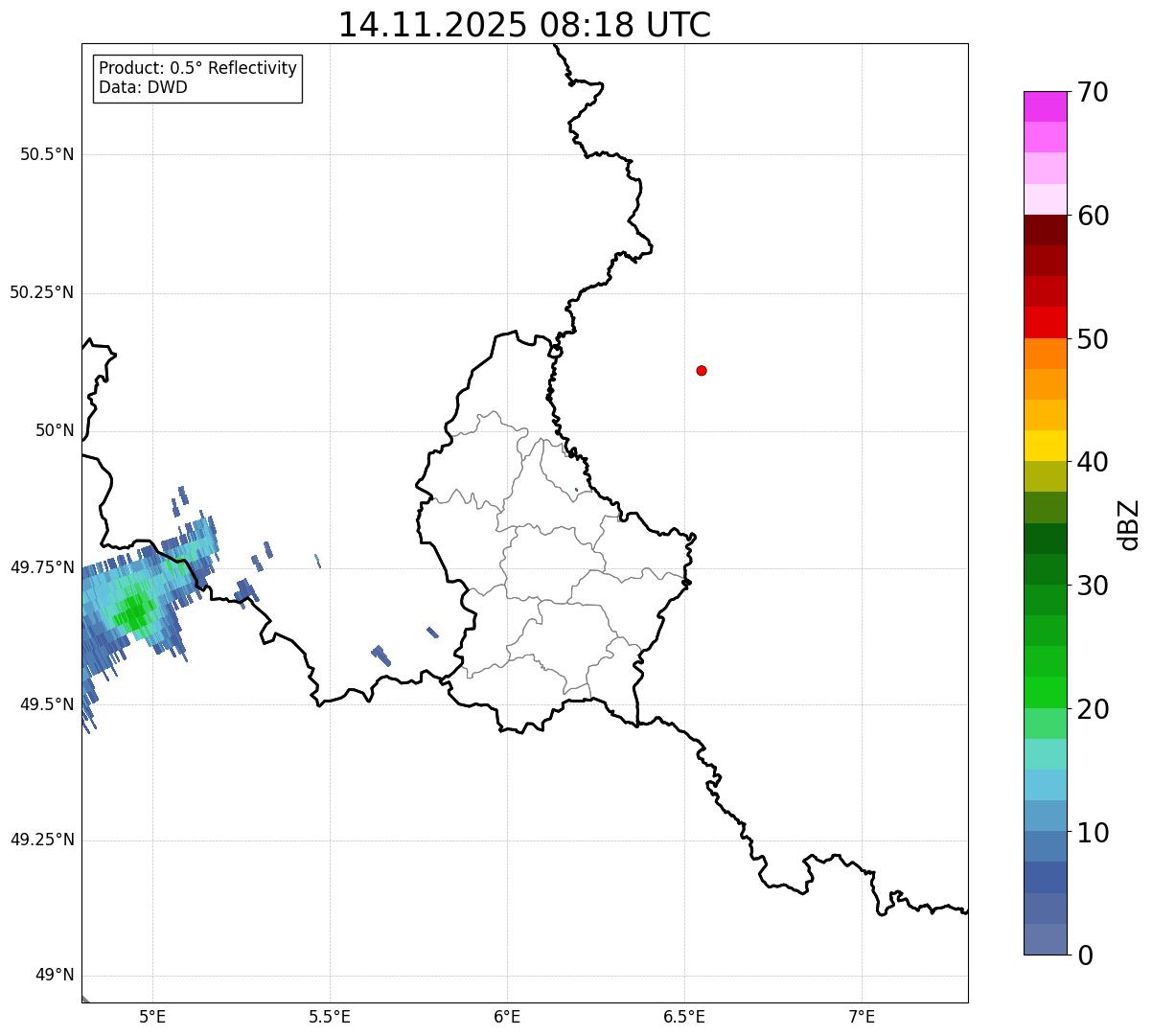The width and height of the screenshot is (1152, 1036).
Task: Click the red radar site marker dot
Action: (x=702, y=370)
